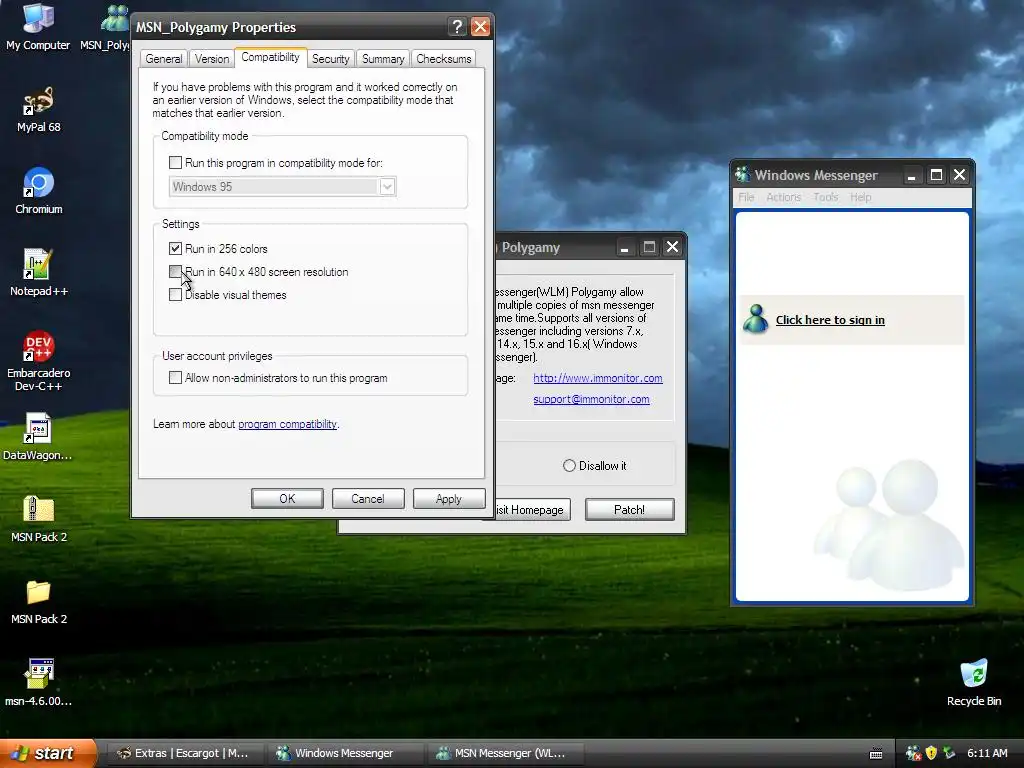Click the yellow security shield tray icon
1024x768 pixels.
[x=931, y=753]
